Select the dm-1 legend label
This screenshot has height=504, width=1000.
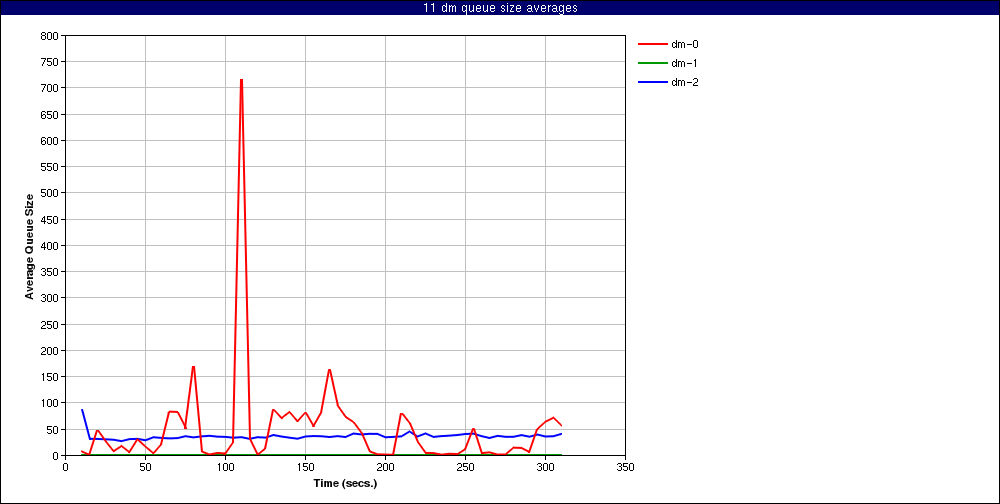point(685,63)
